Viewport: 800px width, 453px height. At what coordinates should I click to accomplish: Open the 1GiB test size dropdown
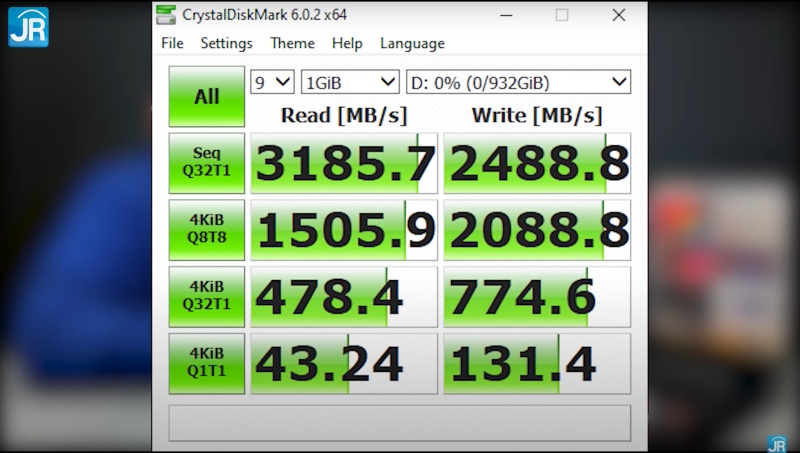(350, 82)
